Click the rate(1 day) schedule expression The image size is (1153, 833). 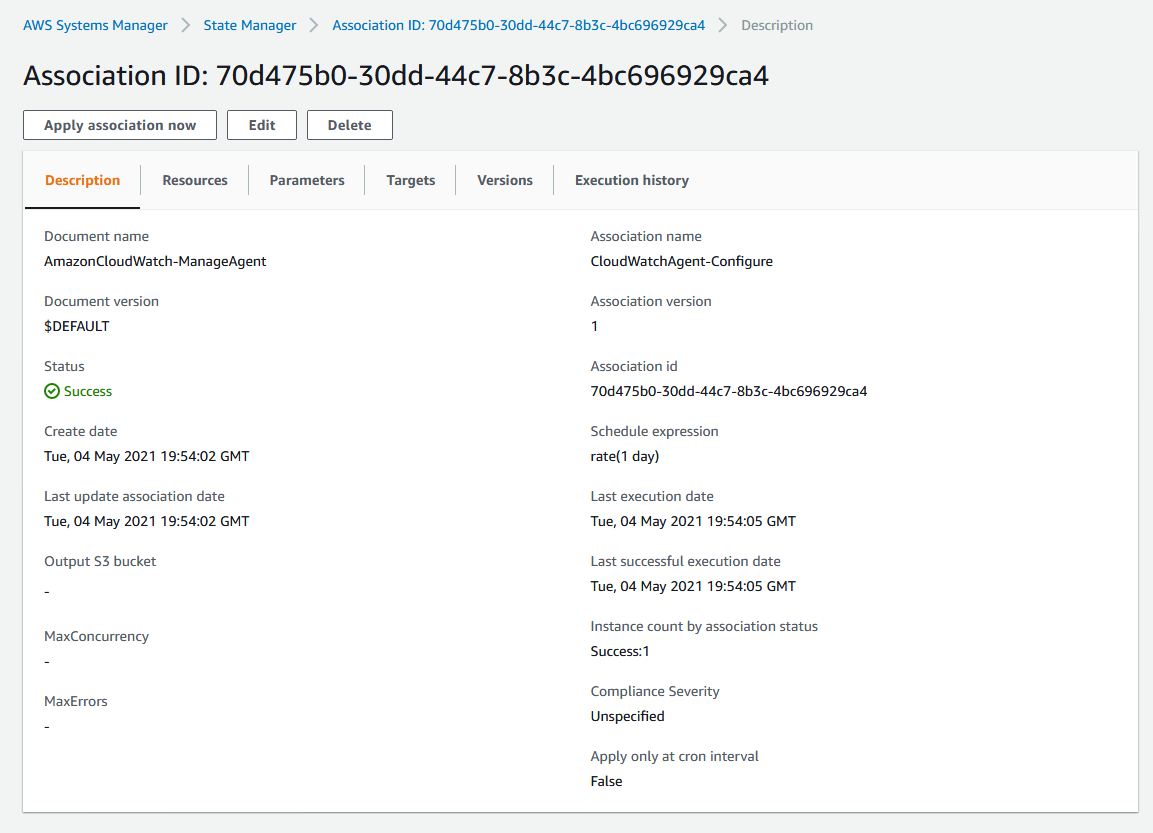[624, 456]
